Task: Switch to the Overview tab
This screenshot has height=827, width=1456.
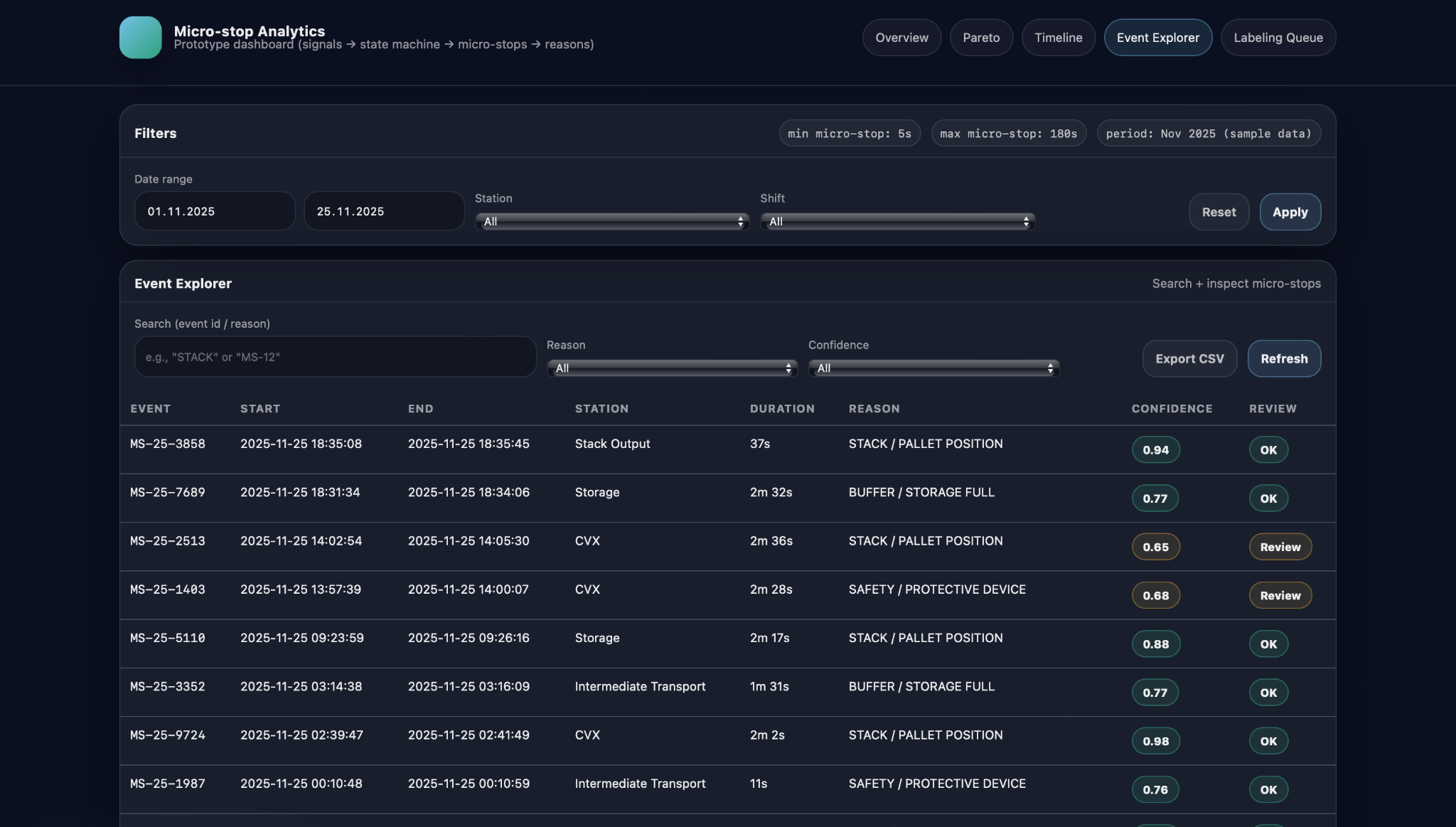Action: click(x=901, y=38)
